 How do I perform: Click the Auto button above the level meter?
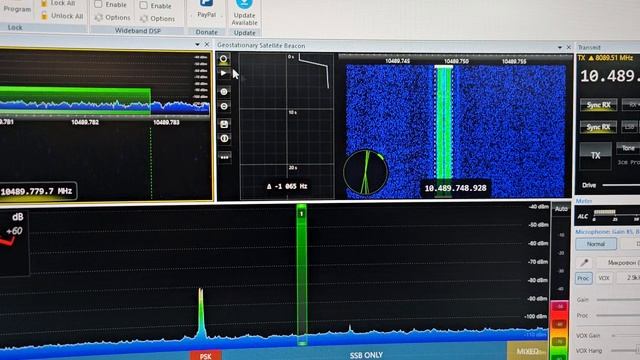pyautogui.click(x=561, y=209)
